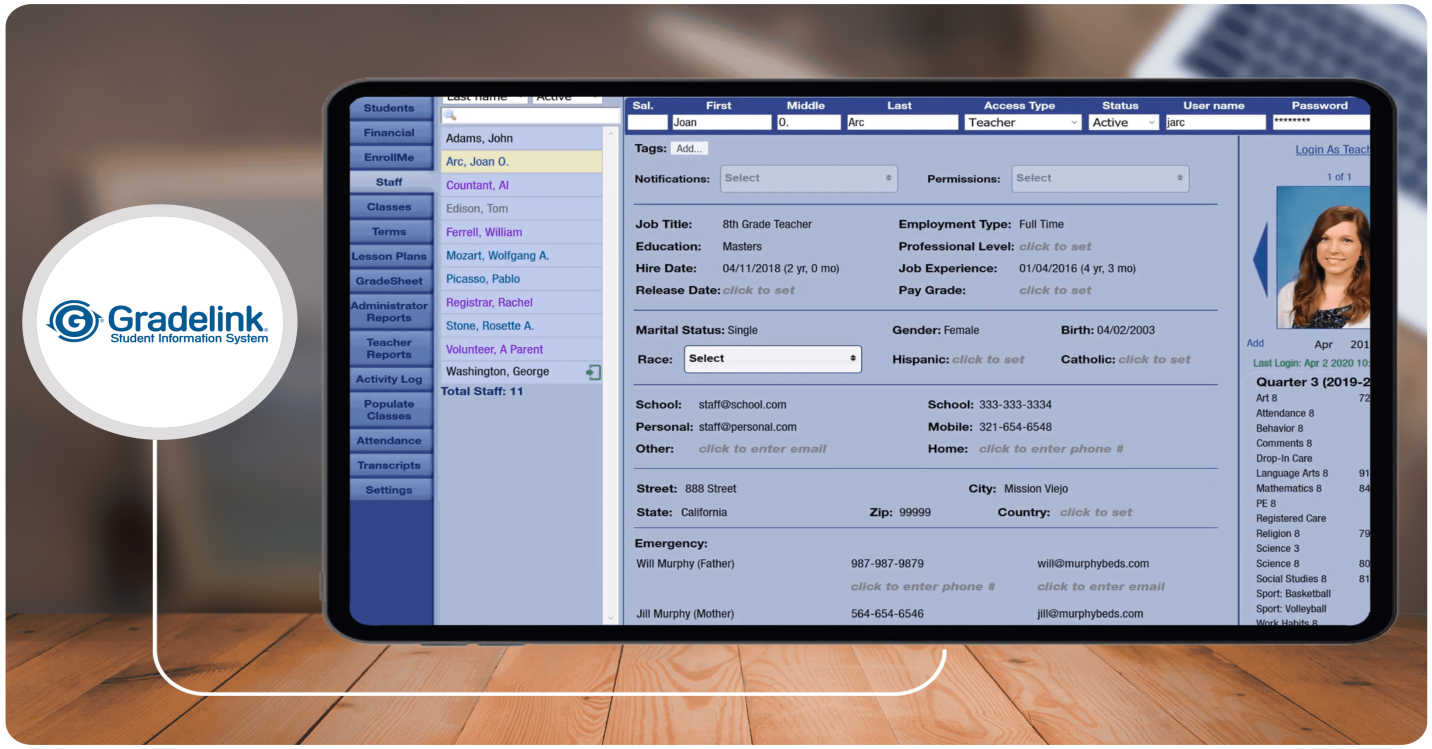1432x749 pixels.
Task: Open the Students section
Action: [389, 108]
